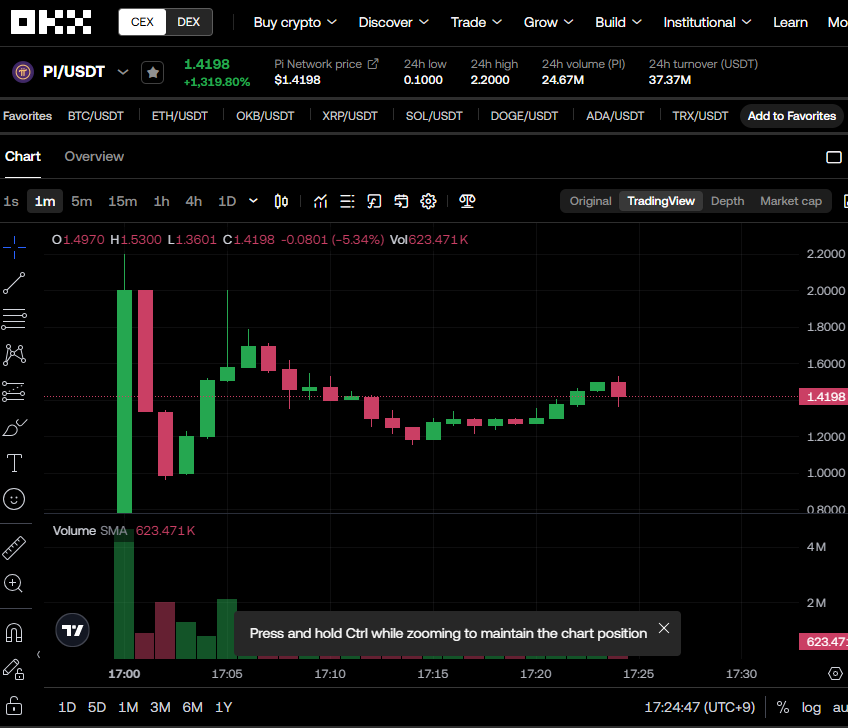Dismiss the Ctrl zooming hint

point(664,628)
